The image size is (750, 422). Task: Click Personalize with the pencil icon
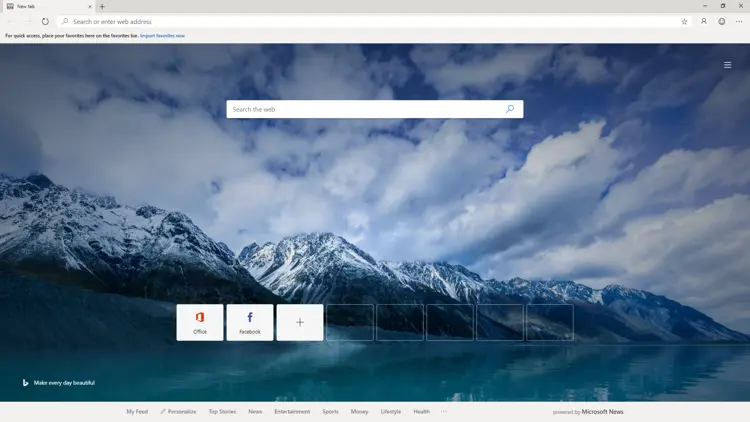pyautogui.click(x=178, y=411)
